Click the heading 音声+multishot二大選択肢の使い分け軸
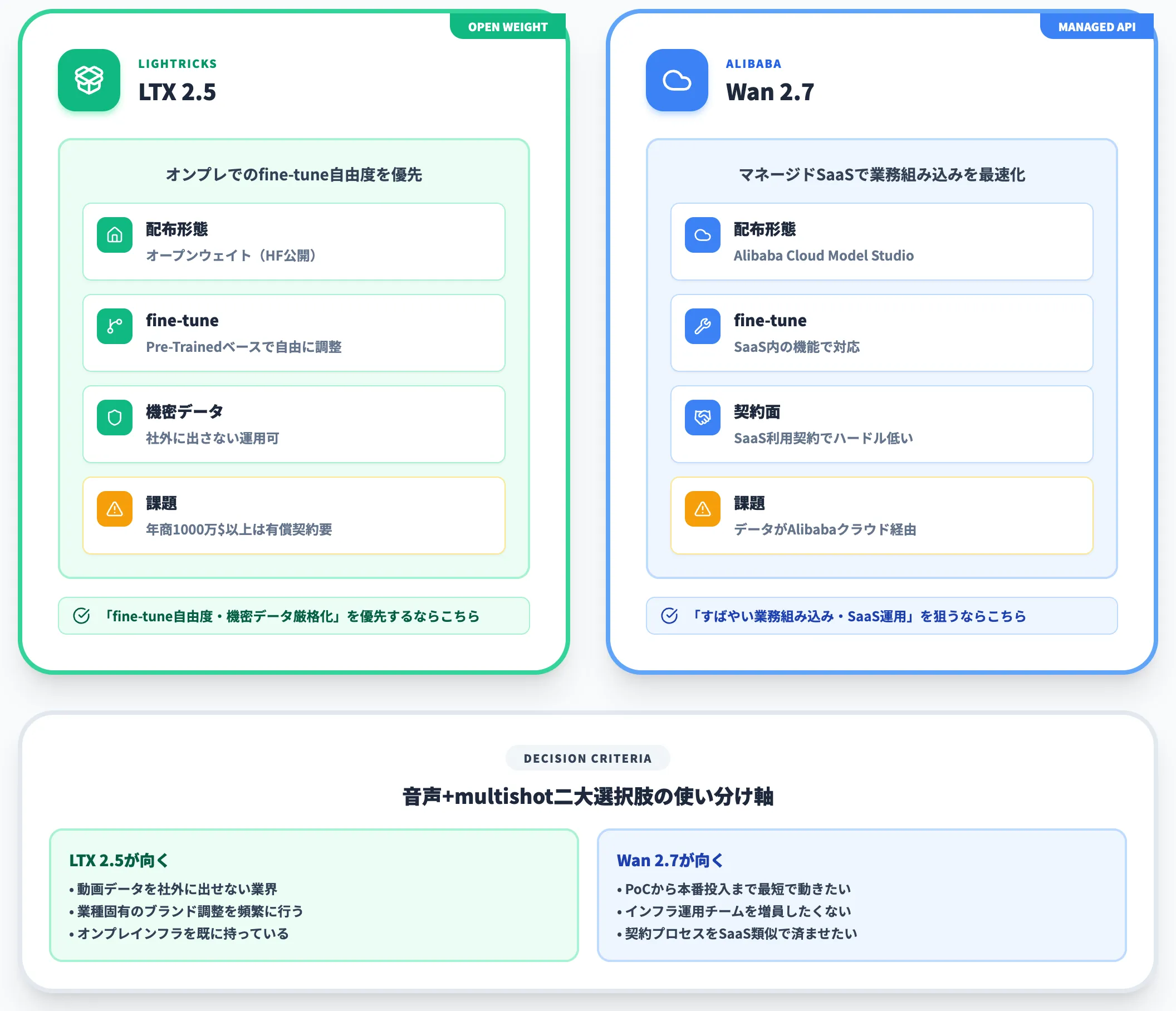This screenshot has height=1011, width=1176. tap(588, 796)
